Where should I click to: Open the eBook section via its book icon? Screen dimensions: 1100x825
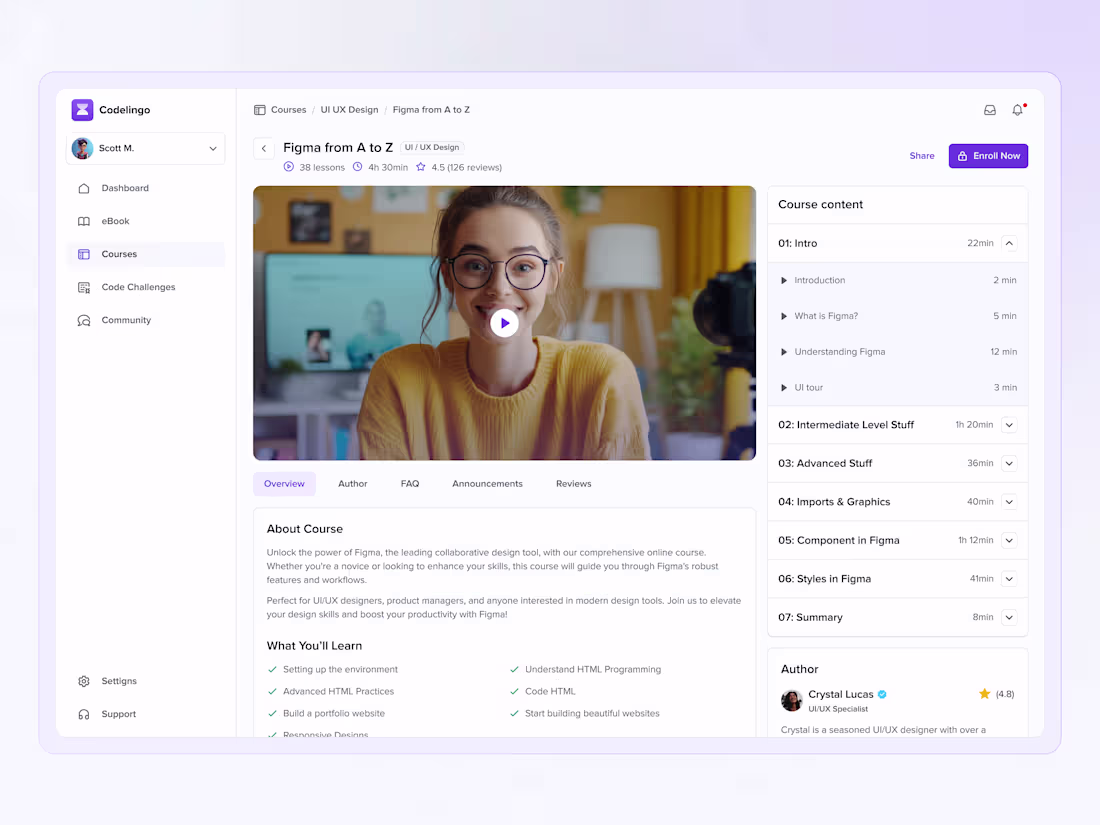(83, 221)
